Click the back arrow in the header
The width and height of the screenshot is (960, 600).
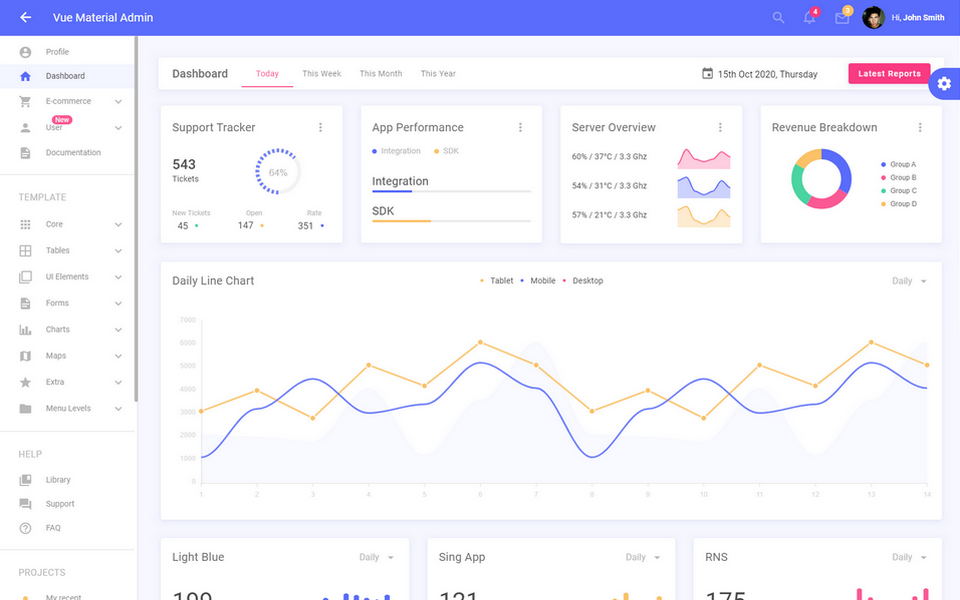coord(24,17)
